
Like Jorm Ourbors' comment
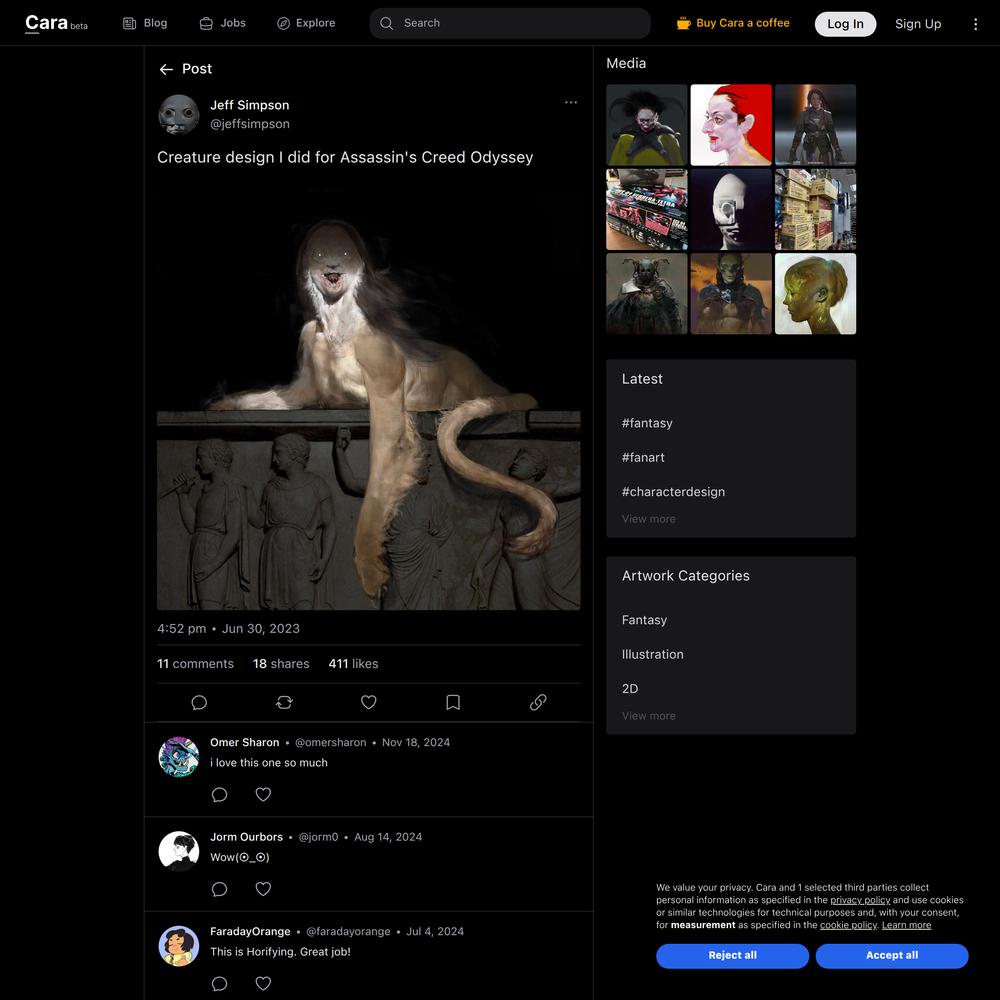pos(263,889)
